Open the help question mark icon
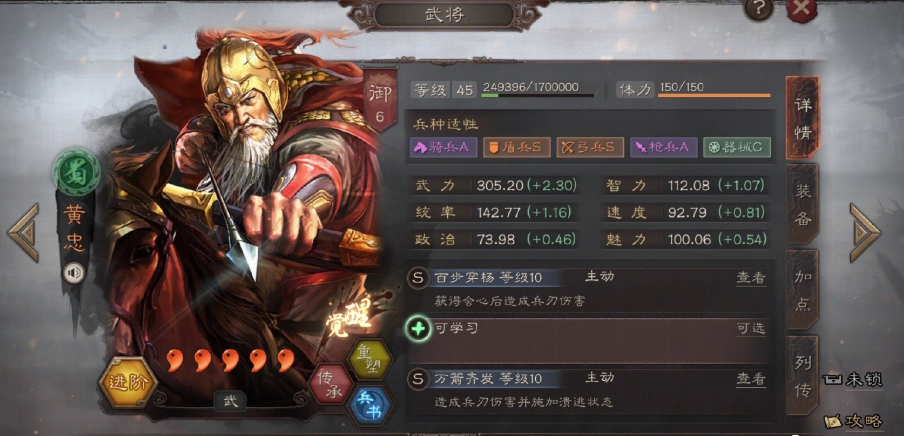 click(x=758, y=9)
